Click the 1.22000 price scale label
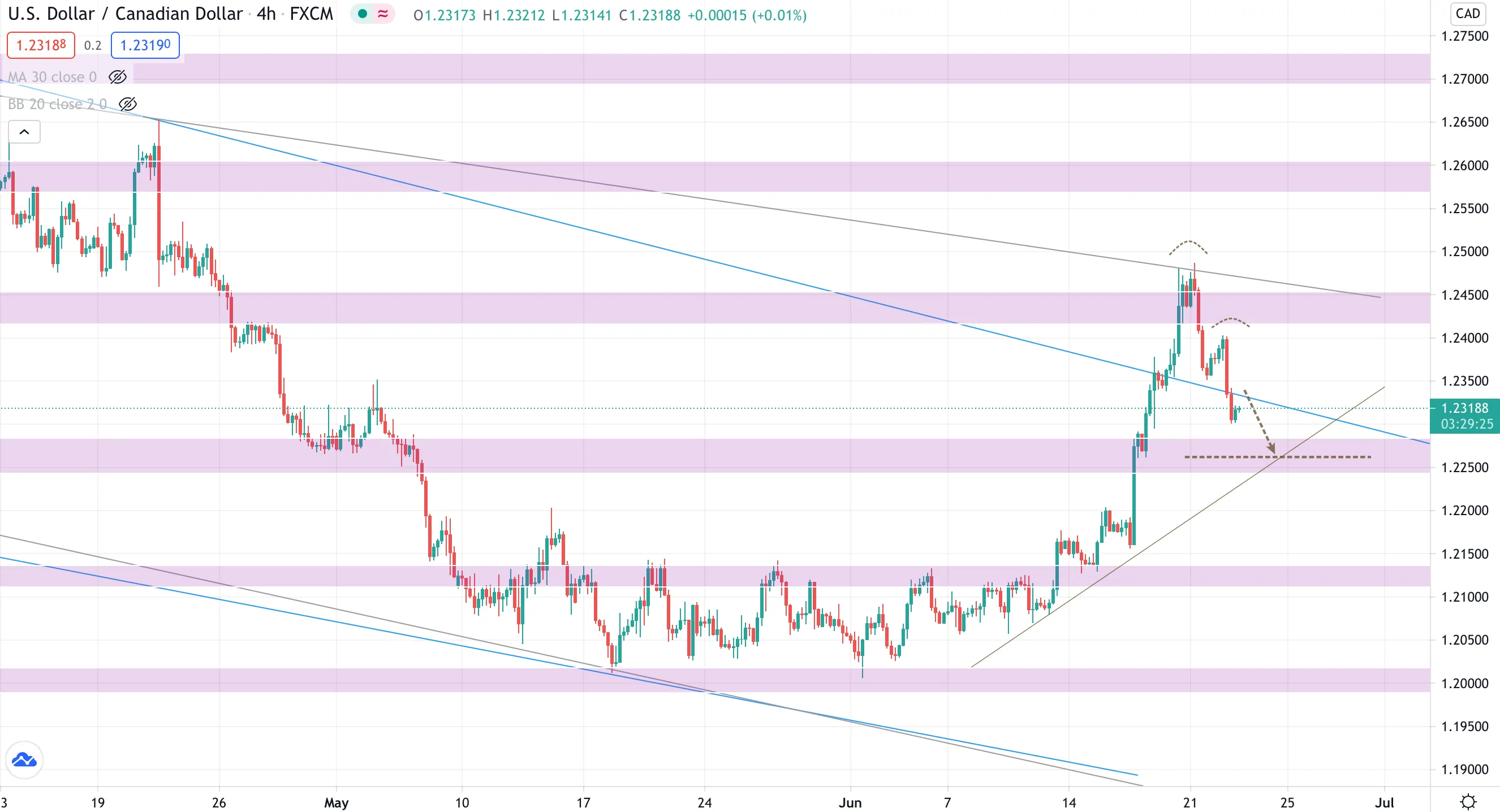1500x812 pixels. [x=1464, y=511]
